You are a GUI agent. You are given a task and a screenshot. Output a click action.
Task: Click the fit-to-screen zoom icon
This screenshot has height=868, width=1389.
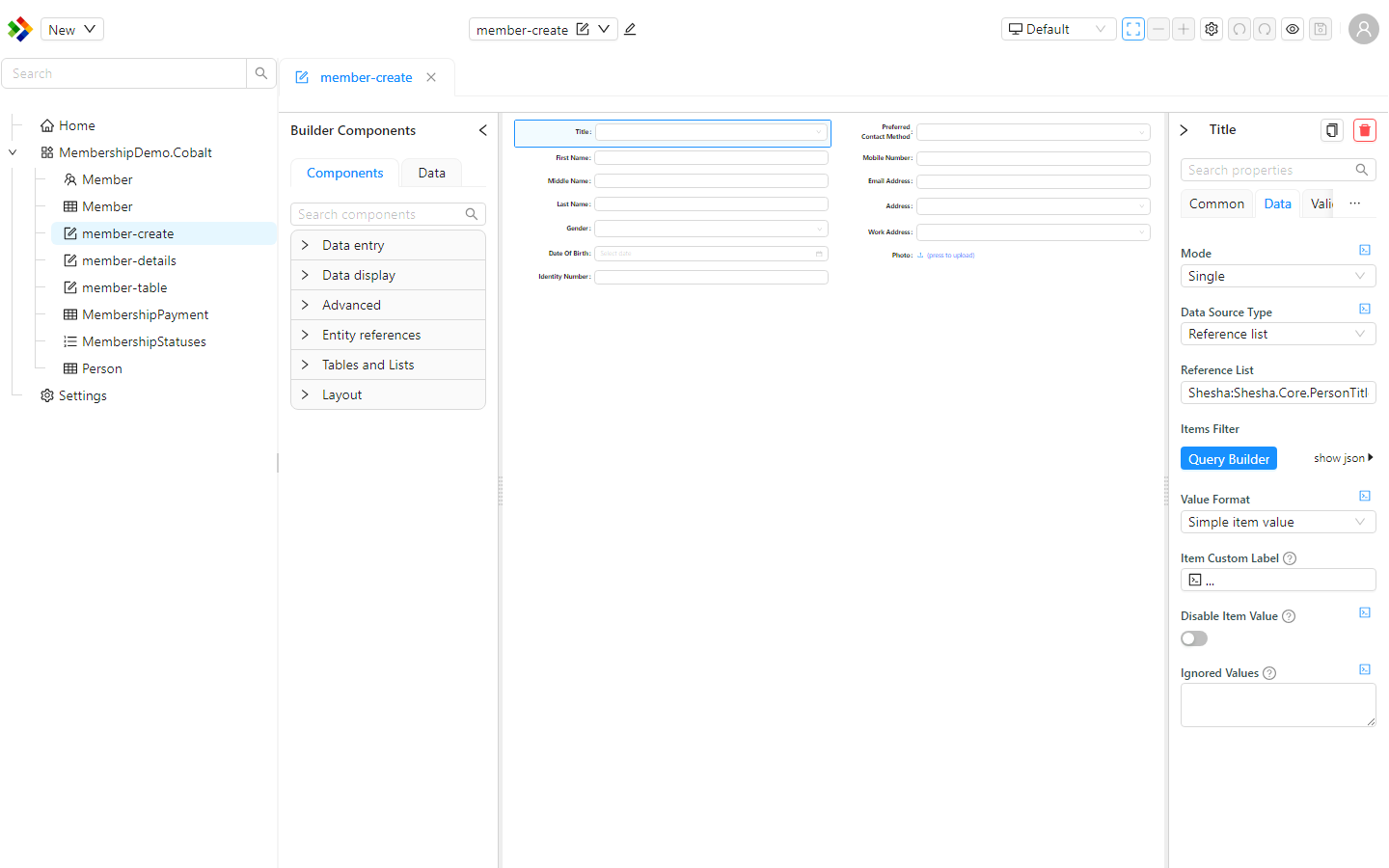[x=1133, y=29]
